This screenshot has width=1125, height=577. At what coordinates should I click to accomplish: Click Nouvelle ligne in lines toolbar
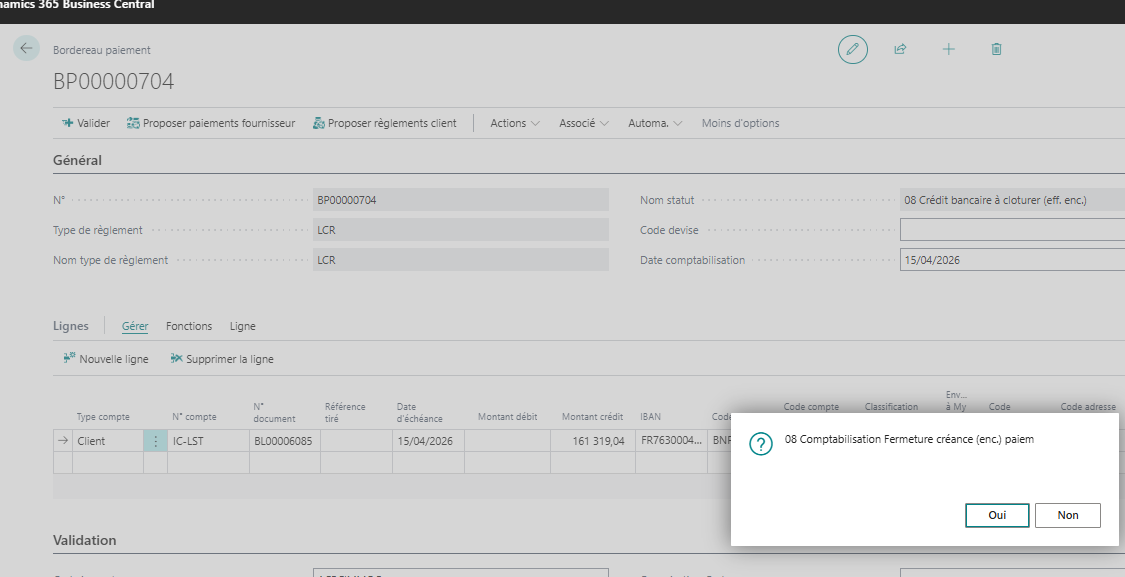pyautogui.click(x=106, y=359)
